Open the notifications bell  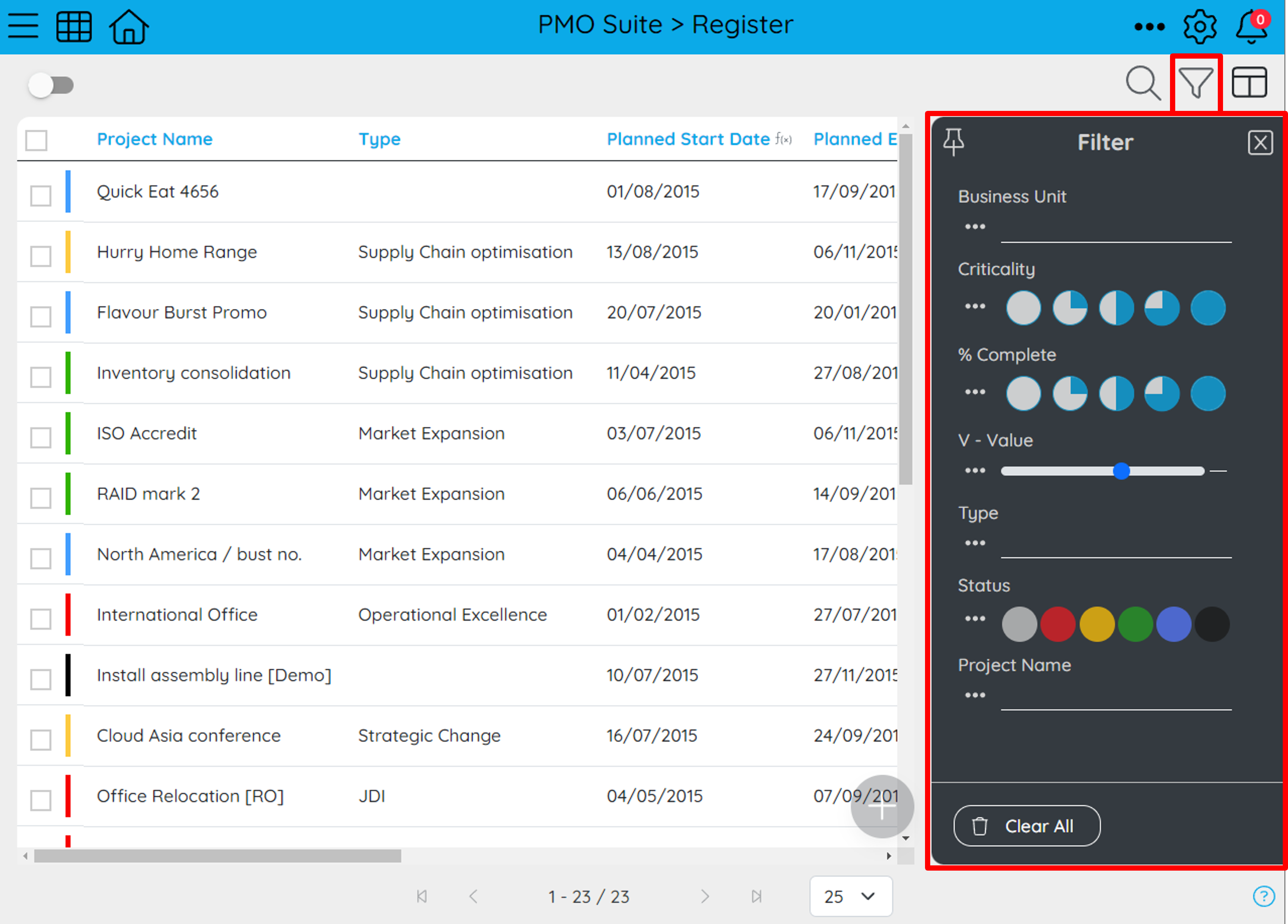1252,27
